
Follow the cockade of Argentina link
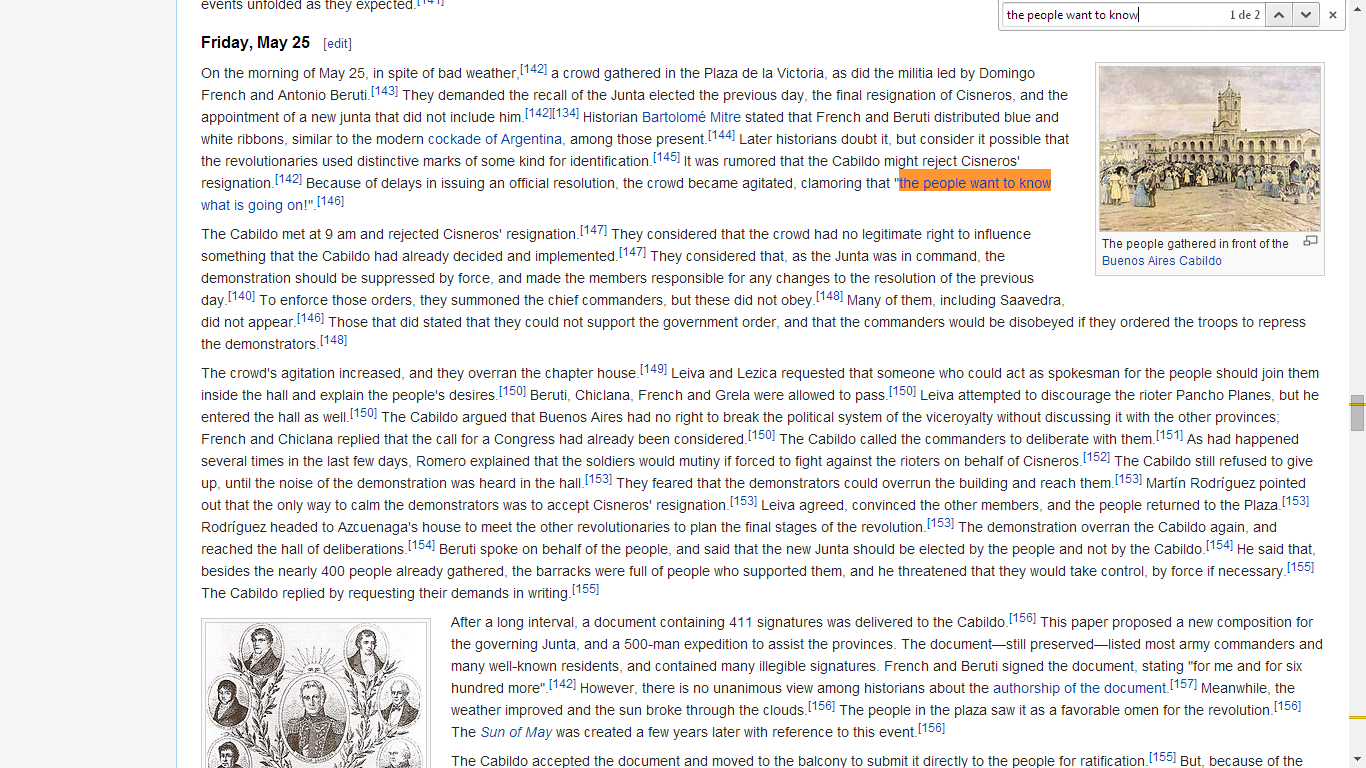point(495,139)
